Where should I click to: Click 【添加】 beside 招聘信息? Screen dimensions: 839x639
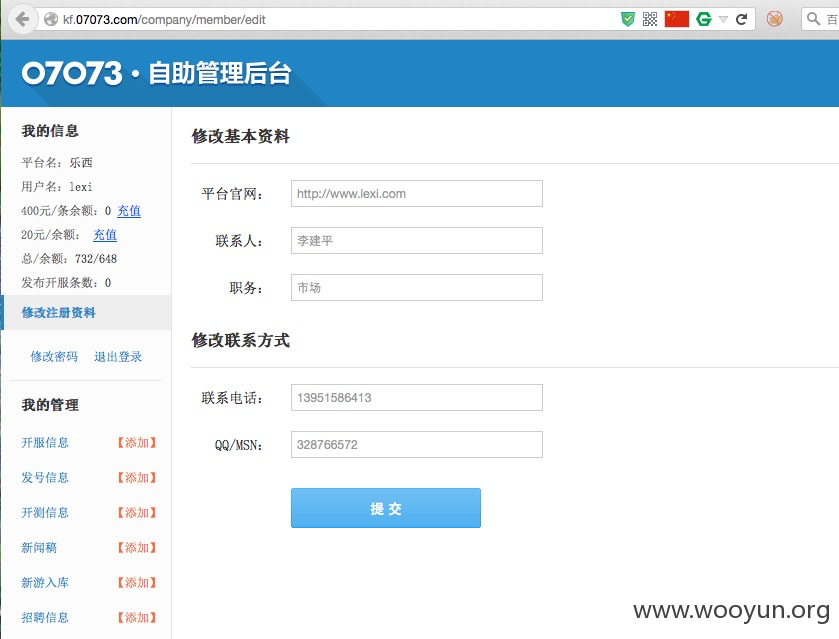pos(137,618)
